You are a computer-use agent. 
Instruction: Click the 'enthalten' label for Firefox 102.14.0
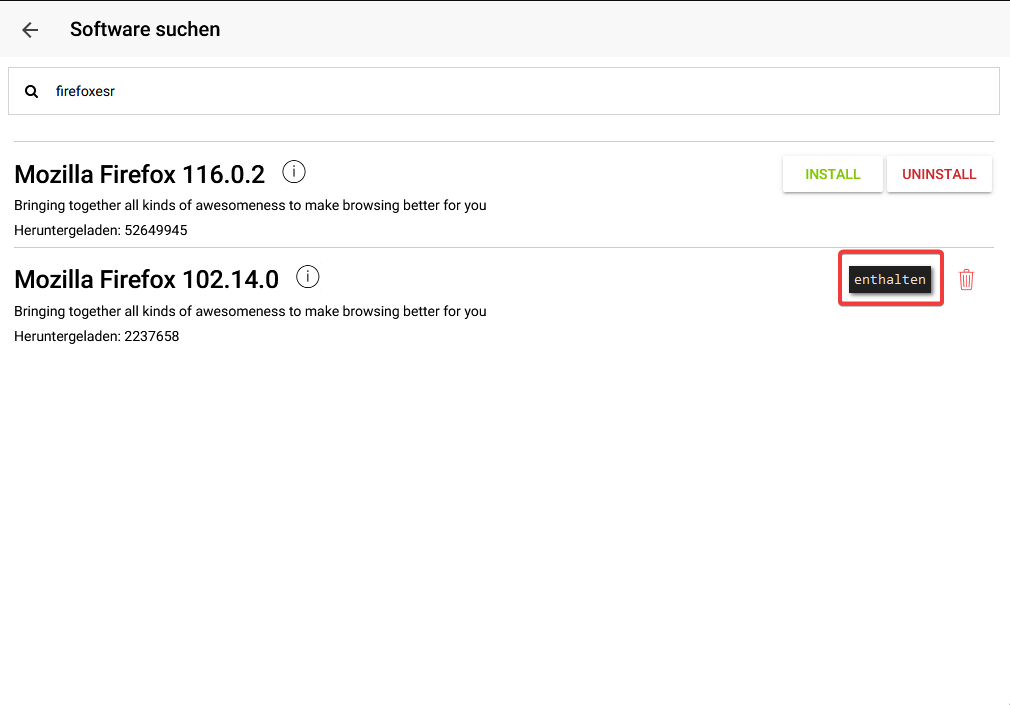click(890, 280)
